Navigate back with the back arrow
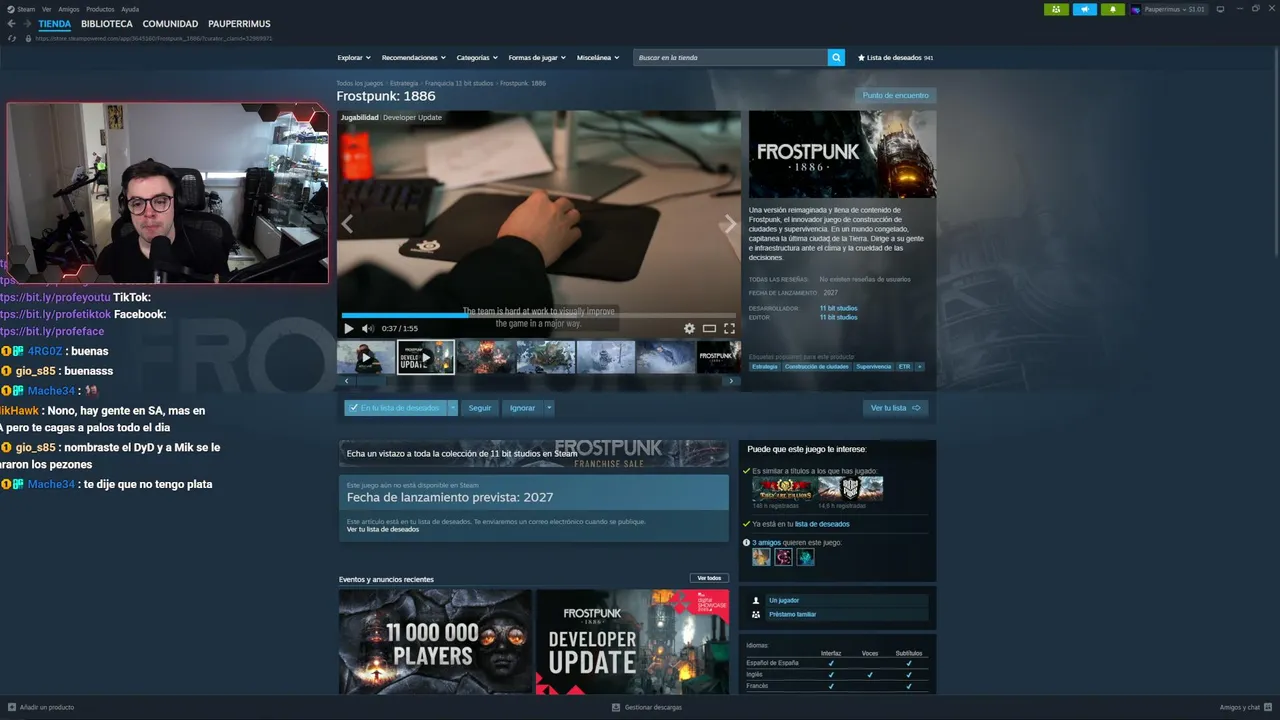Image resolution: width=1280 pixels, height=720 pixels. click(x=12, y=24)
